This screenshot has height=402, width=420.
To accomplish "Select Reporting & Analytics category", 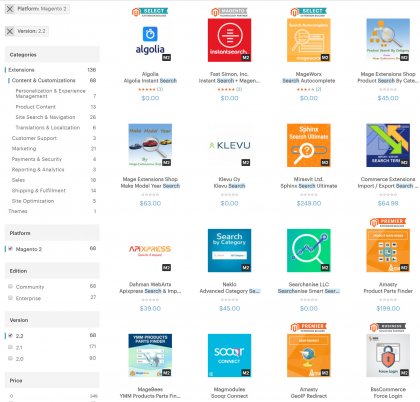I will click(38, 170).
